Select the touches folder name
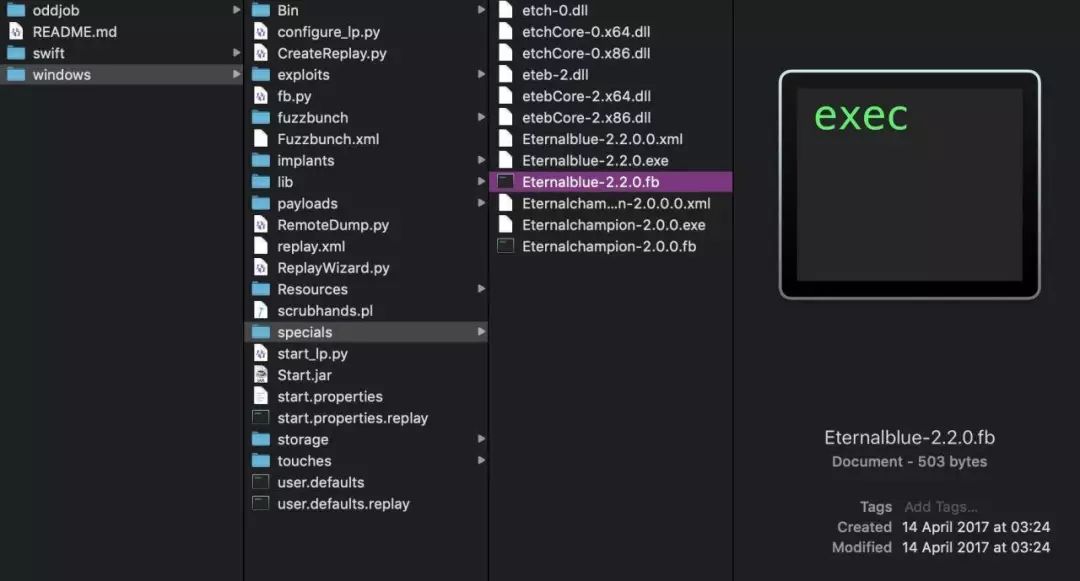Image resolution: width=1080 pixels, height=581 pixels. 304,461
